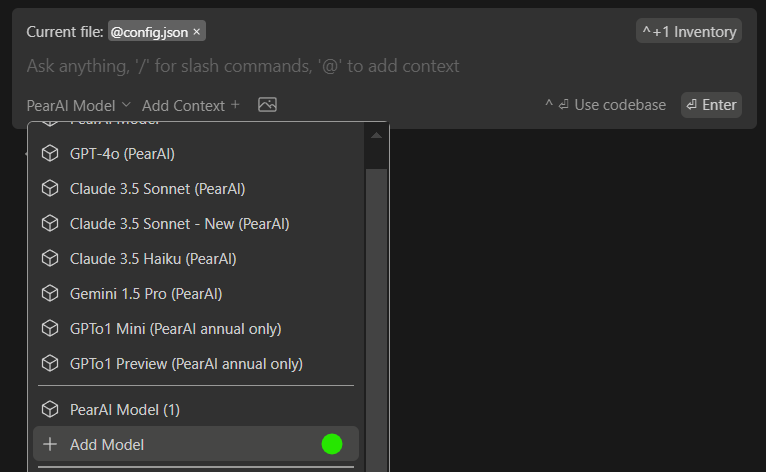Click the scroll up arrow in model list
Image resolution: width=766 pixels, height=472 pixels.
tap(376, 135)
